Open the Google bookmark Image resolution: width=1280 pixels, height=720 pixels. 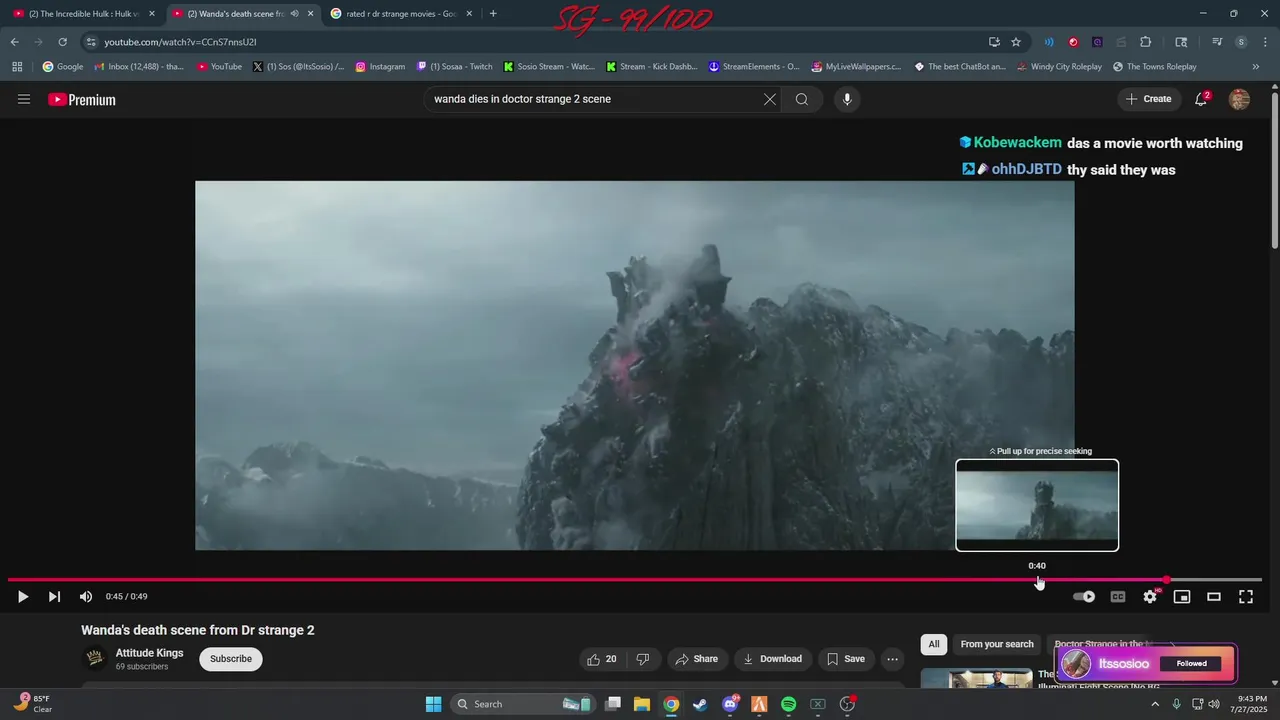click(x=62, y=67)
